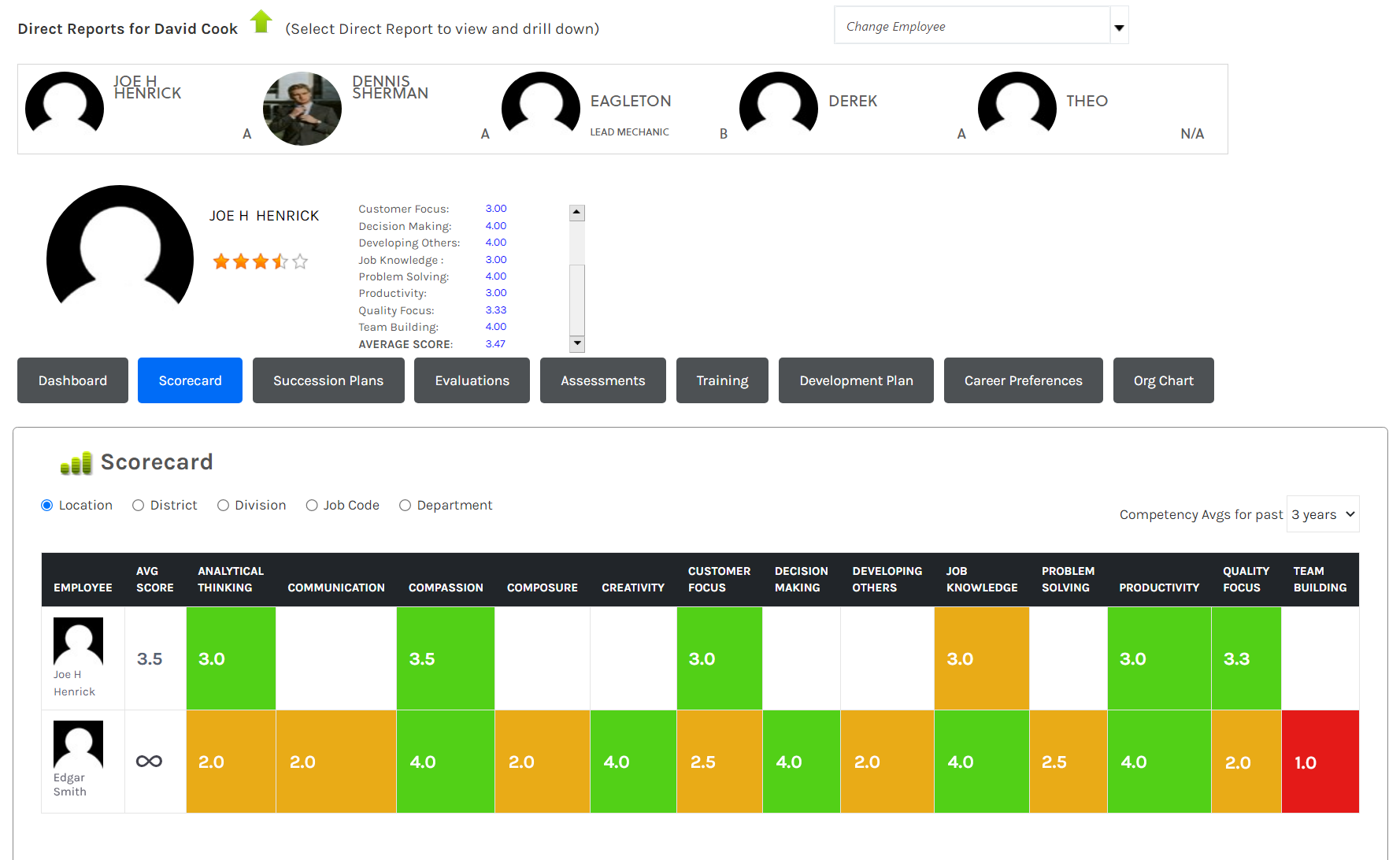This screenshot has height=860, width=1400.
Task: Click the red 1.0 Team Building cell
Action: click(x=1320, y=762)
